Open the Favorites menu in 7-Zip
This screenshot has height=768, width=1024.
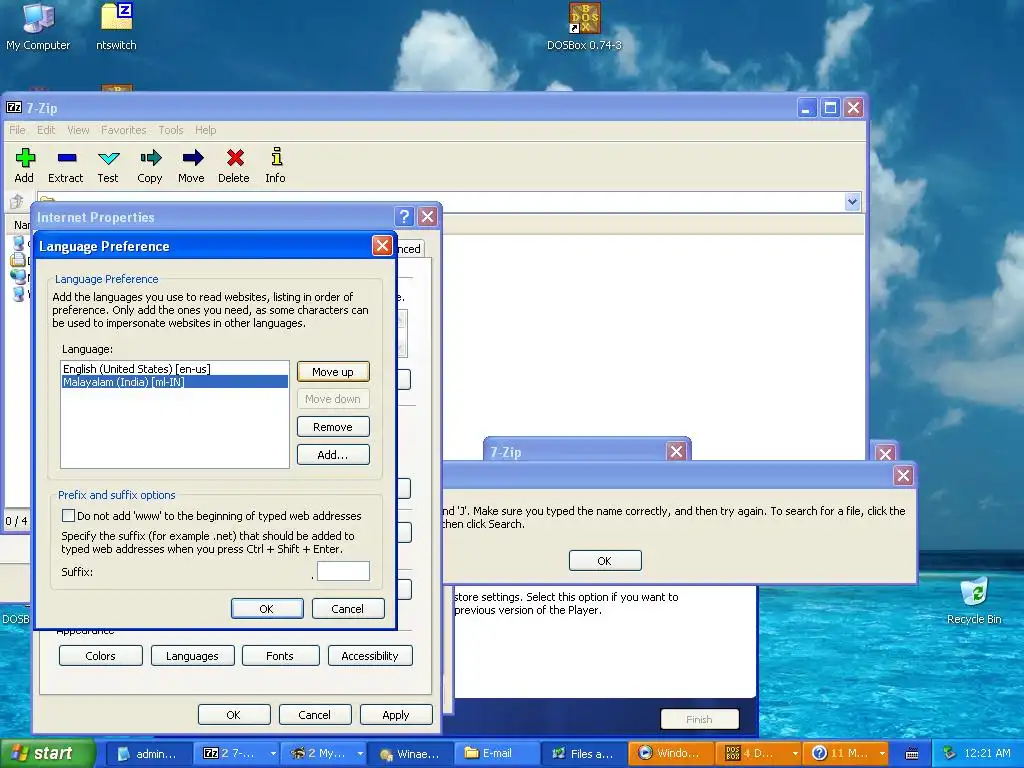(x=123, y=130)
